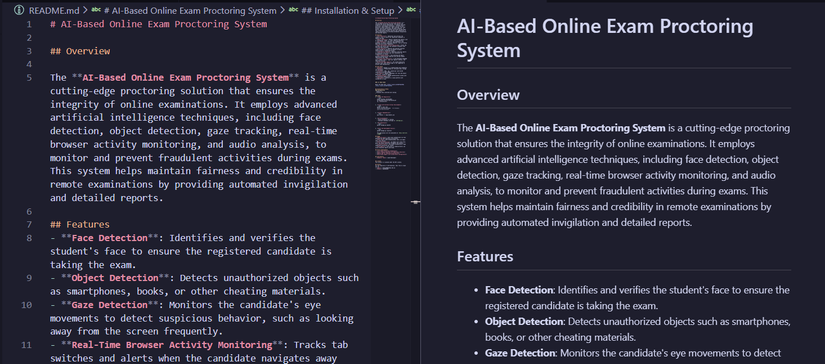The width and height of the screenshot is (825, 364).
Task: Click '**Face Detection**' in the markdown source
Action: 109,238
